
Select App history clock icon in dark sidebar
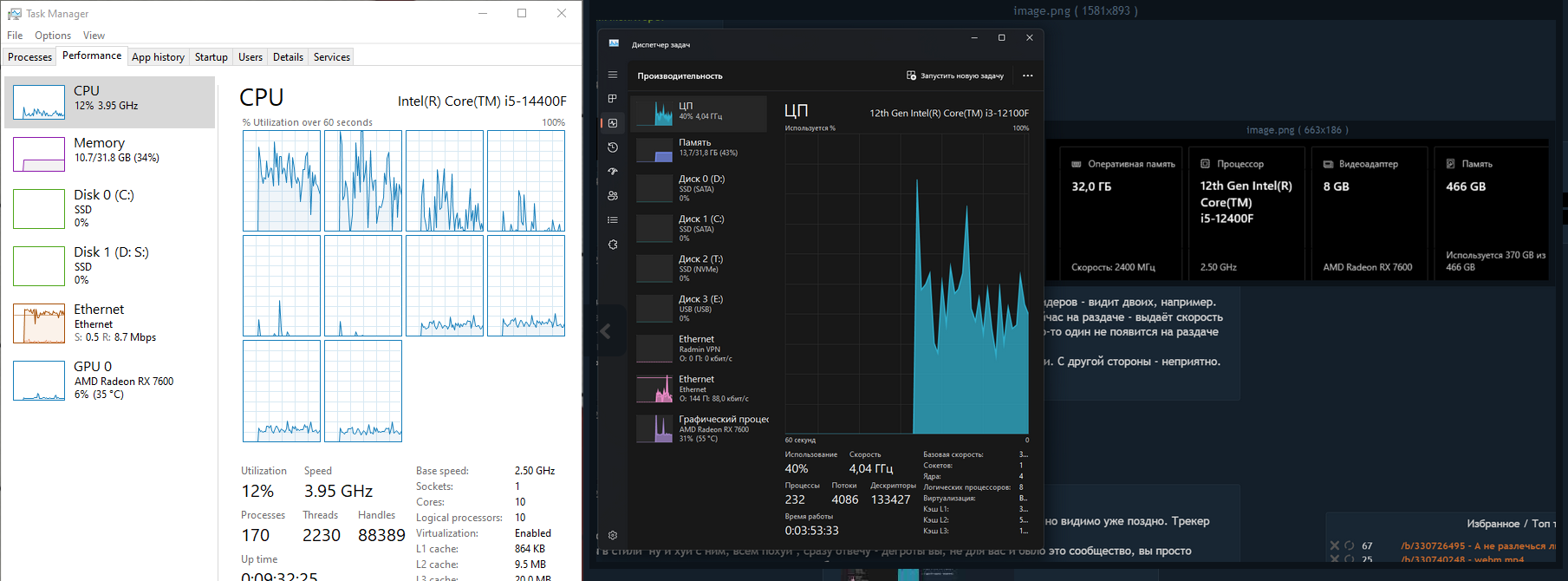click(x=612, y=147)
